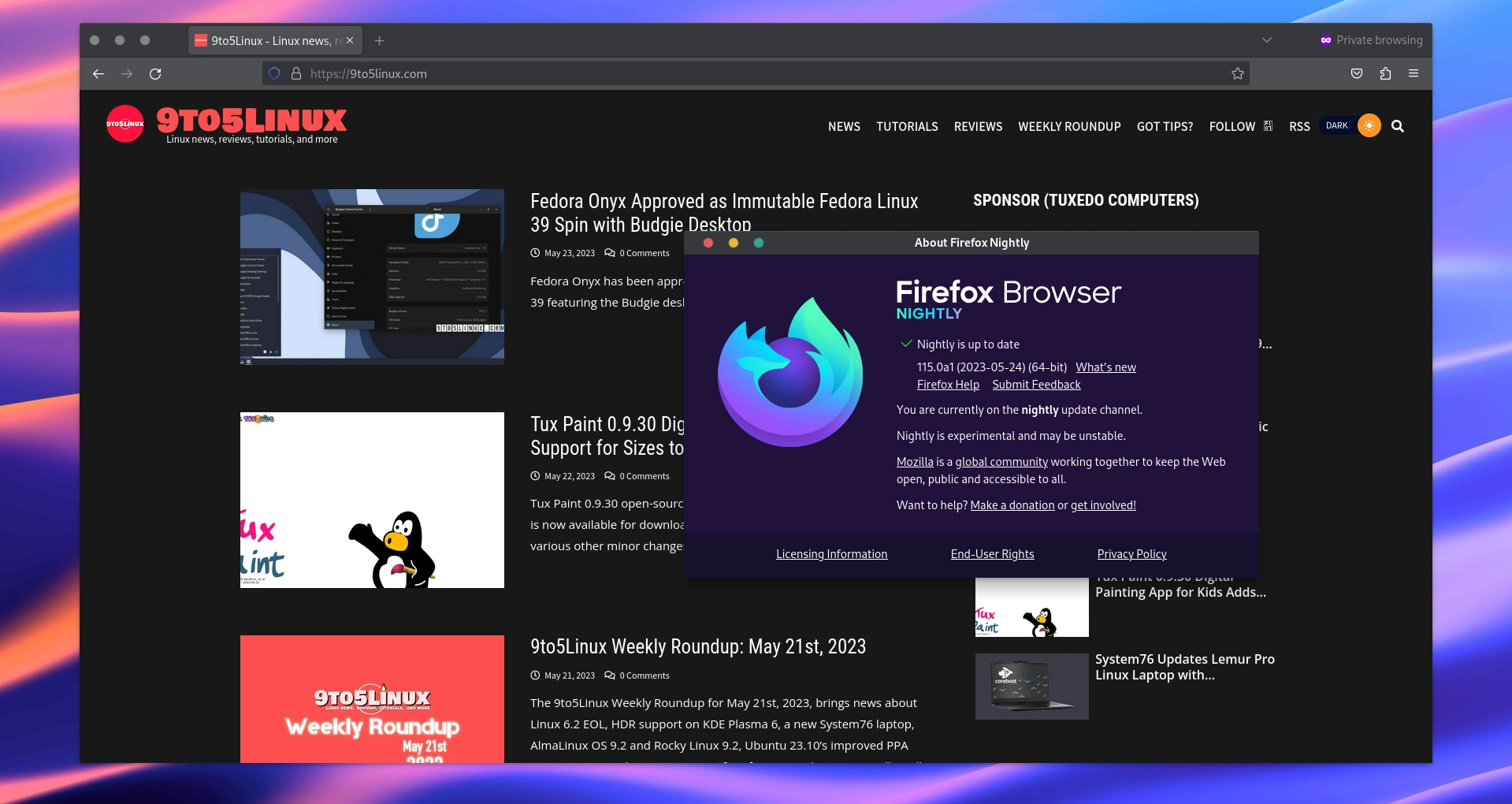
Task: Open the list-all-tabs dropdown chevron
Action: [x=1266, y=39]
